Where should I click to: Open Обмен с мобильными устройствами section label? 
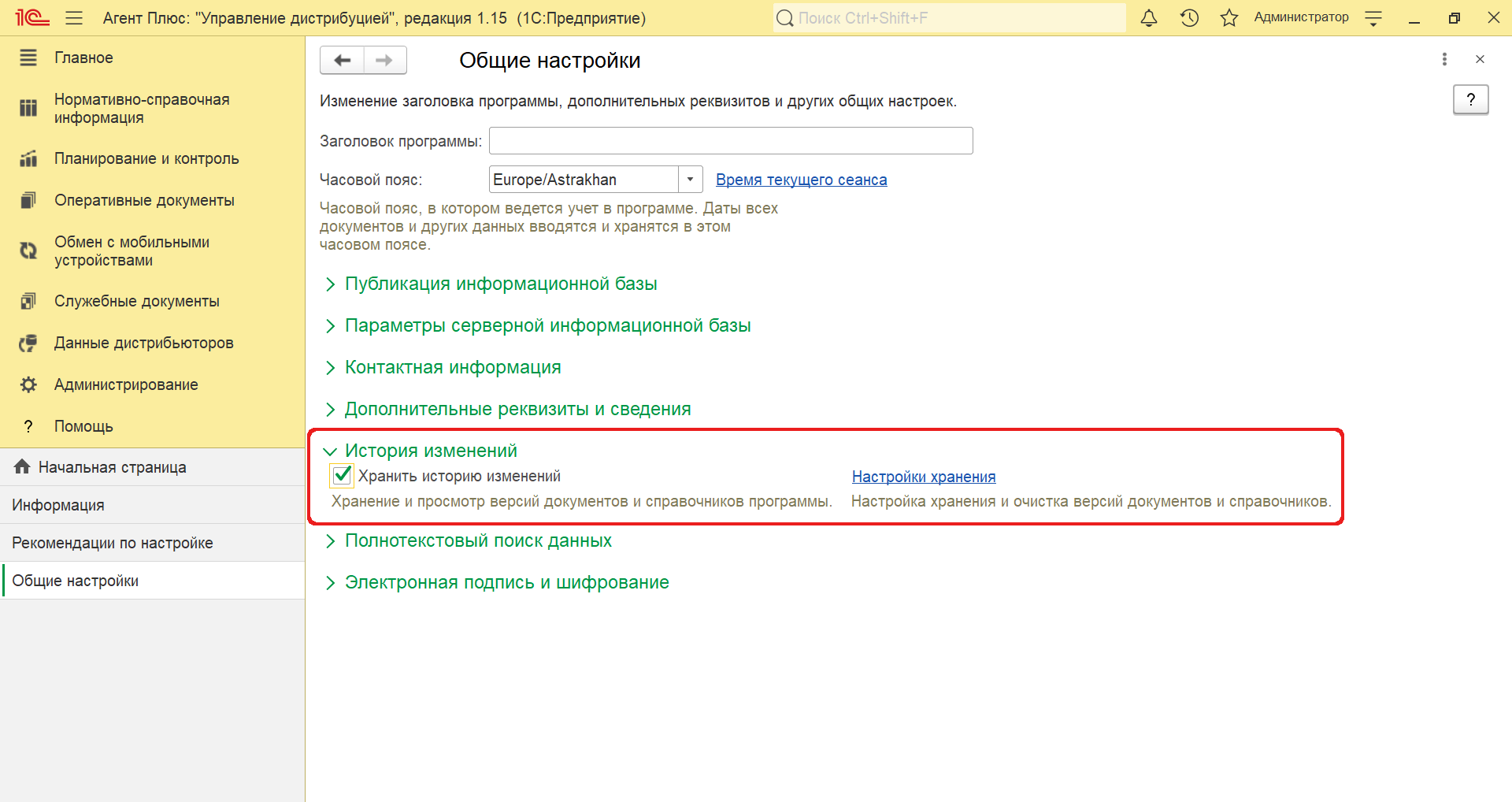tap(132, 251)
